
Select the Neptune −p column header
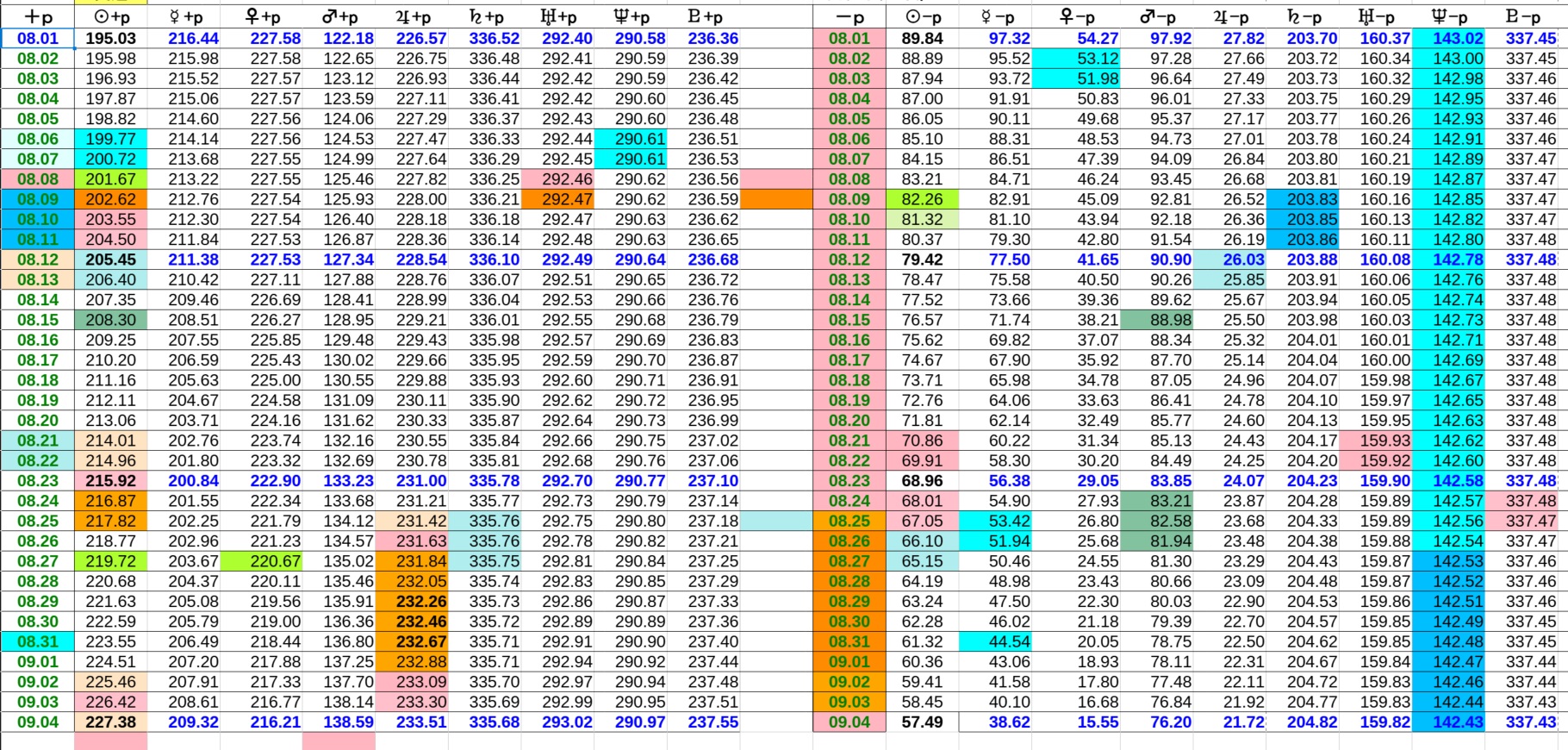tap(1449, 17)
